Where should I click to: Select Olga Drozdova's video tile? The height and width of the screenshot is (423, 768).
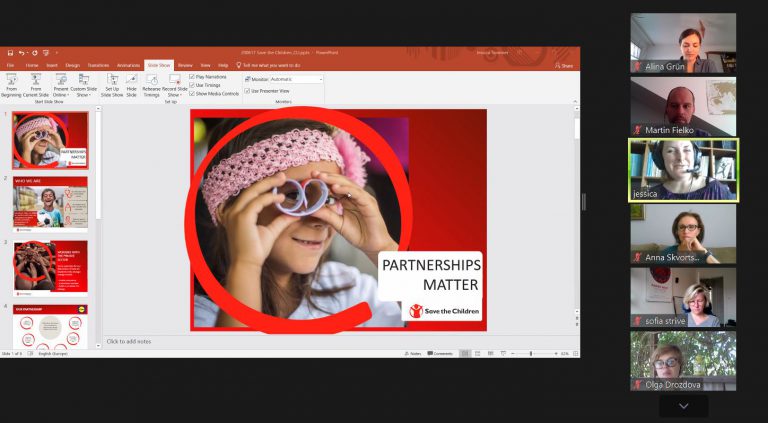(x=683, y=361)
